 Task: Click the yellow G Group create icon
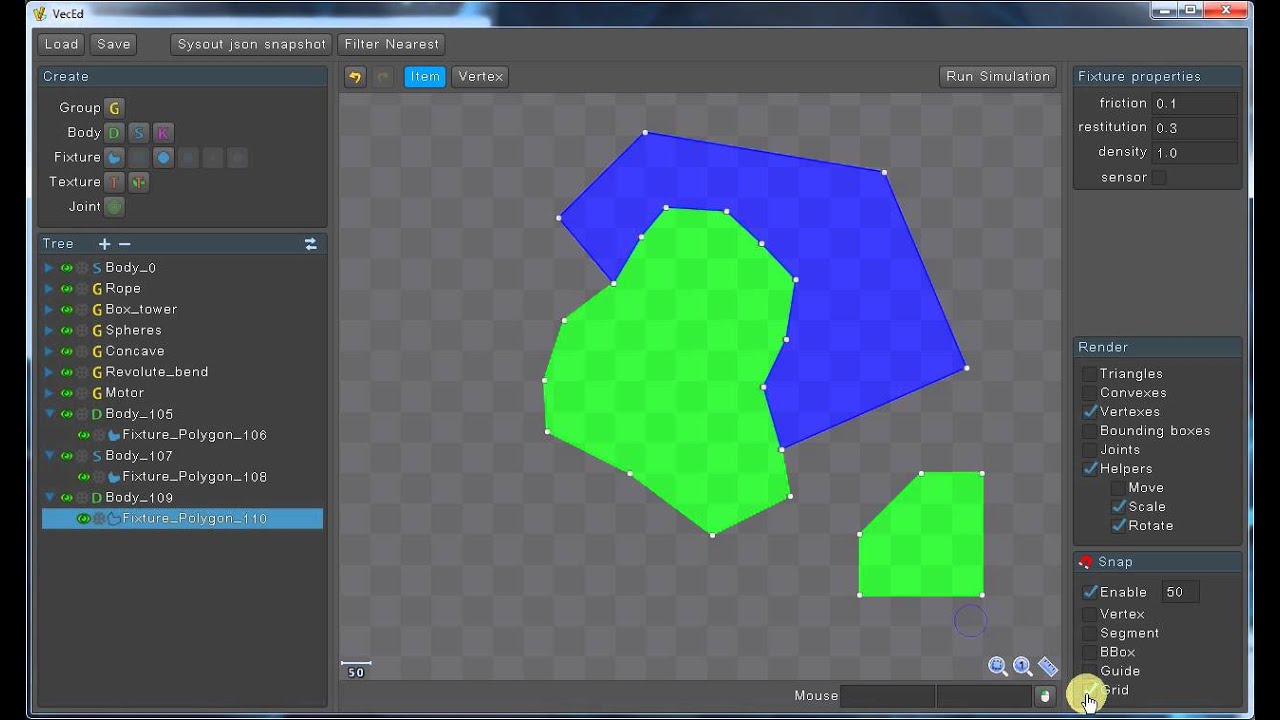(114, 108)
